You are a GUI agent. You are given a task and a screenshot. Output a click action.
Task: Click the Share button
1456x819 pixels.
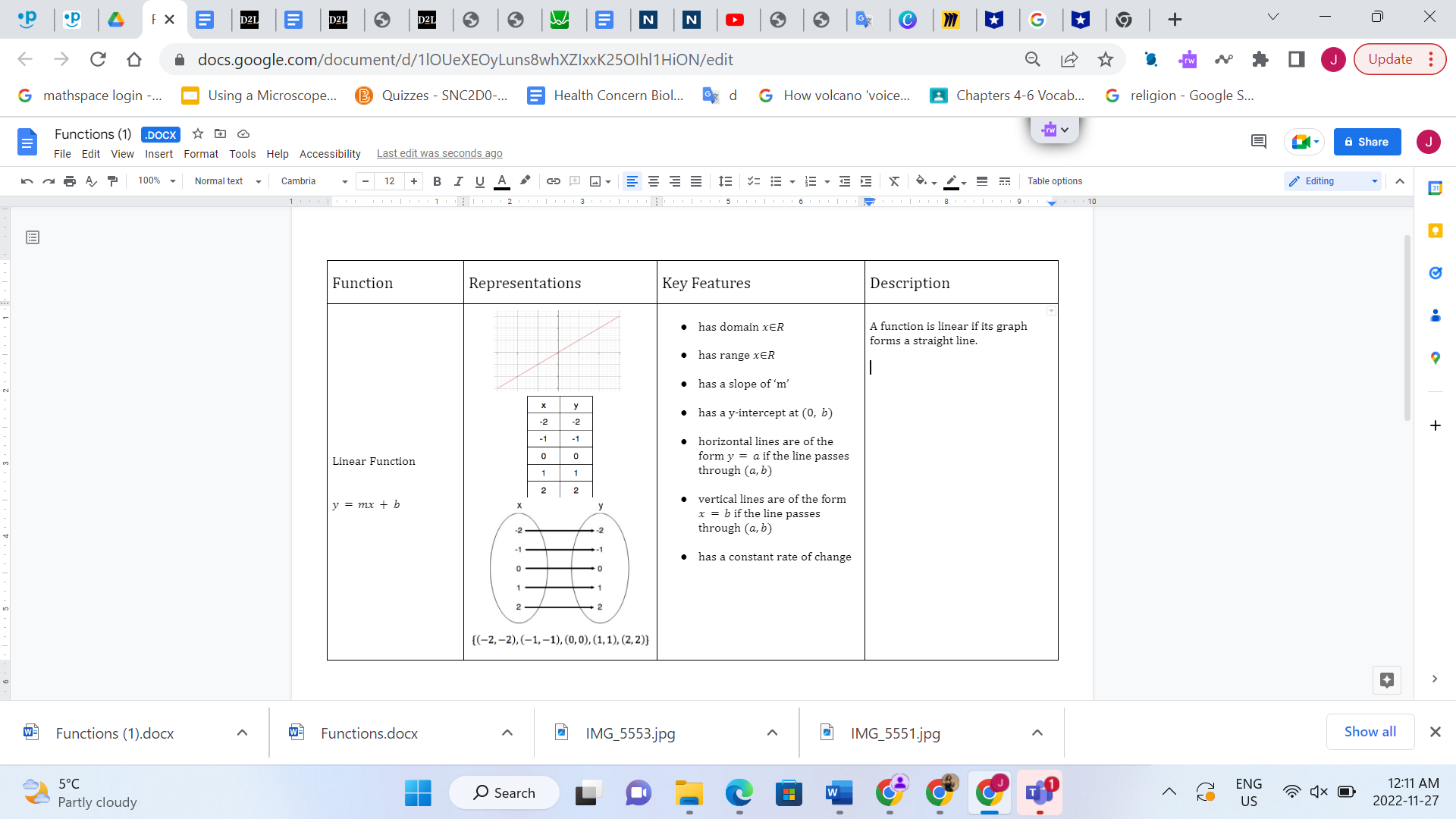click(1367, 142)
